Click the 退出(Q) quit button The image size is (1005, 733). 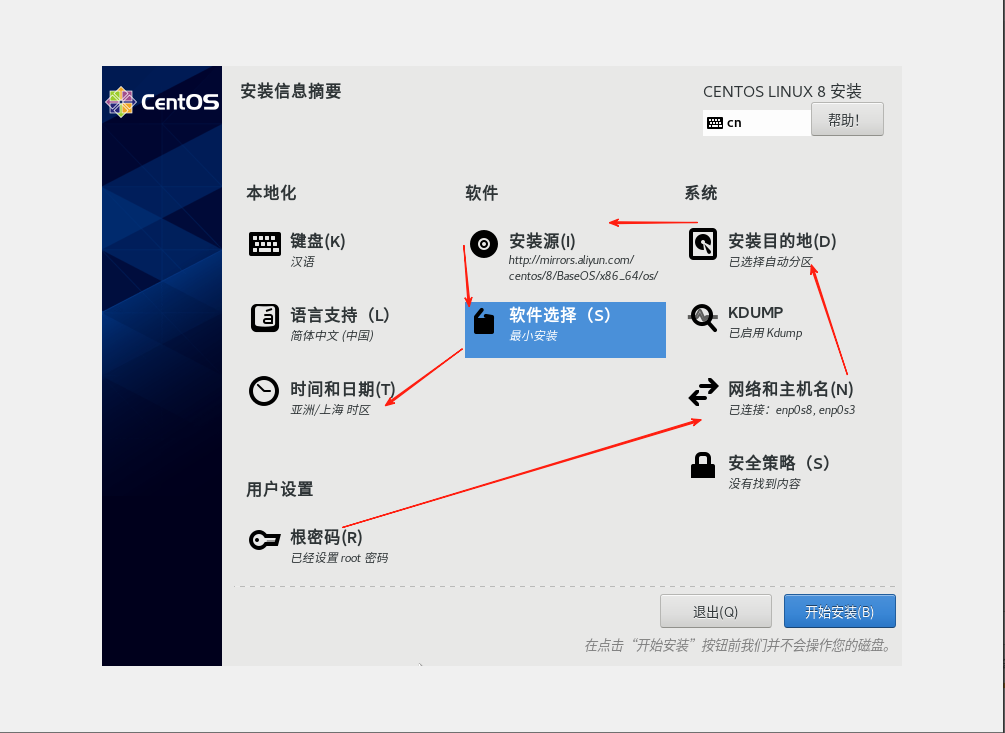click(715, 612)
